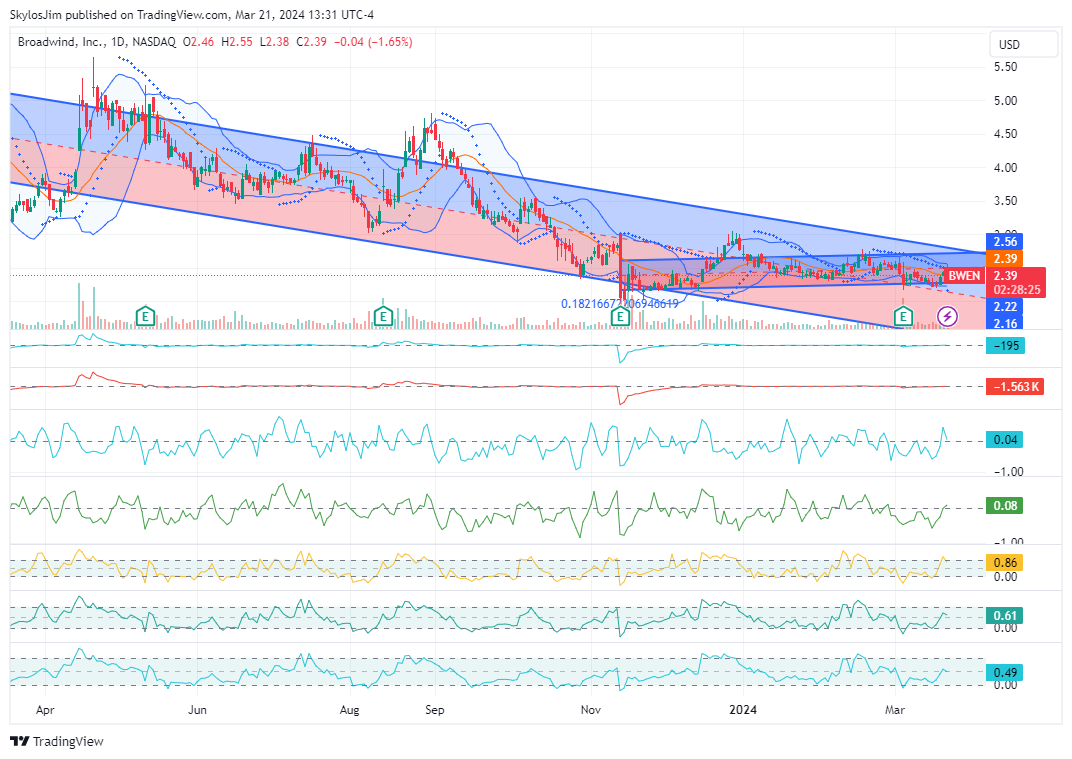Click the earnings E marker before June

pyautogui.click(x=145, y=317)
